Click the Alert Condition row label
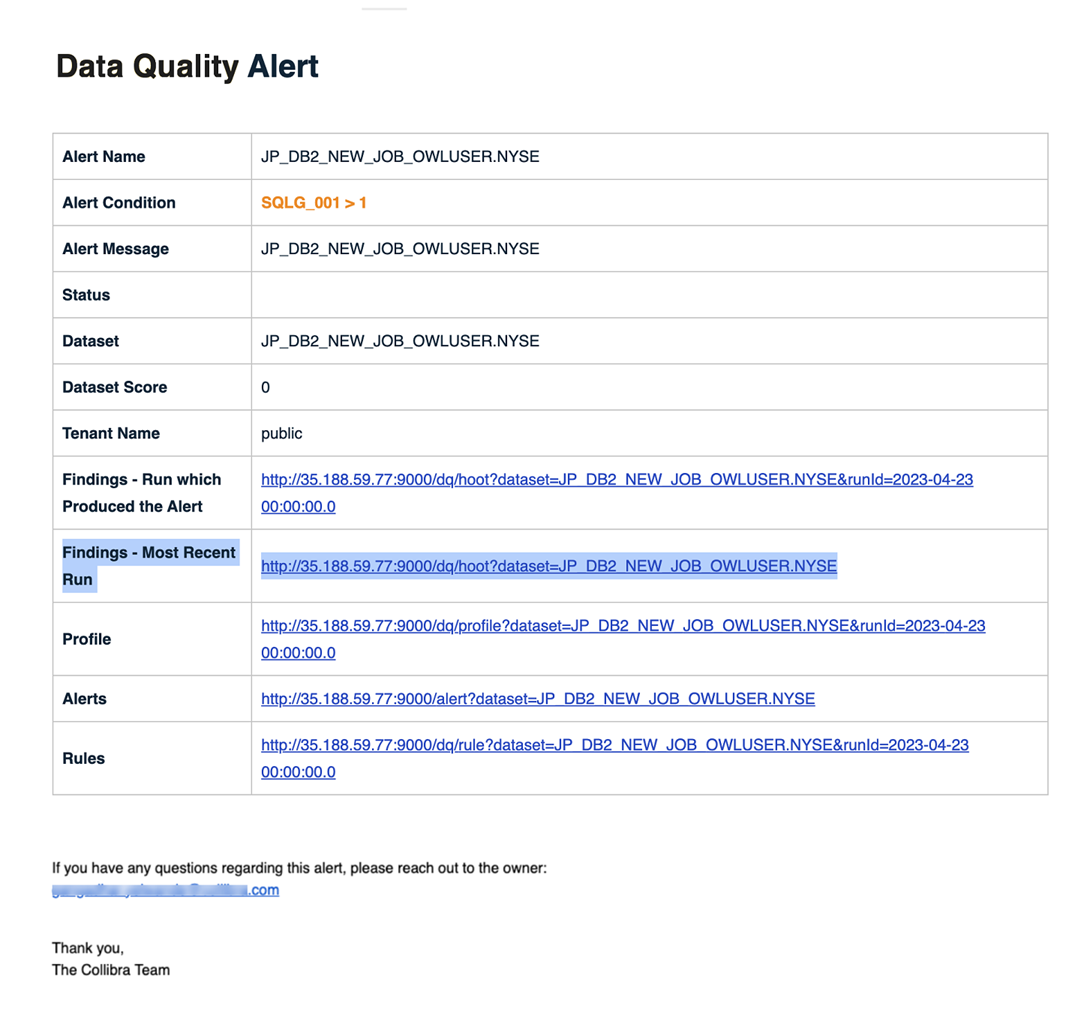 pos(118,203)
